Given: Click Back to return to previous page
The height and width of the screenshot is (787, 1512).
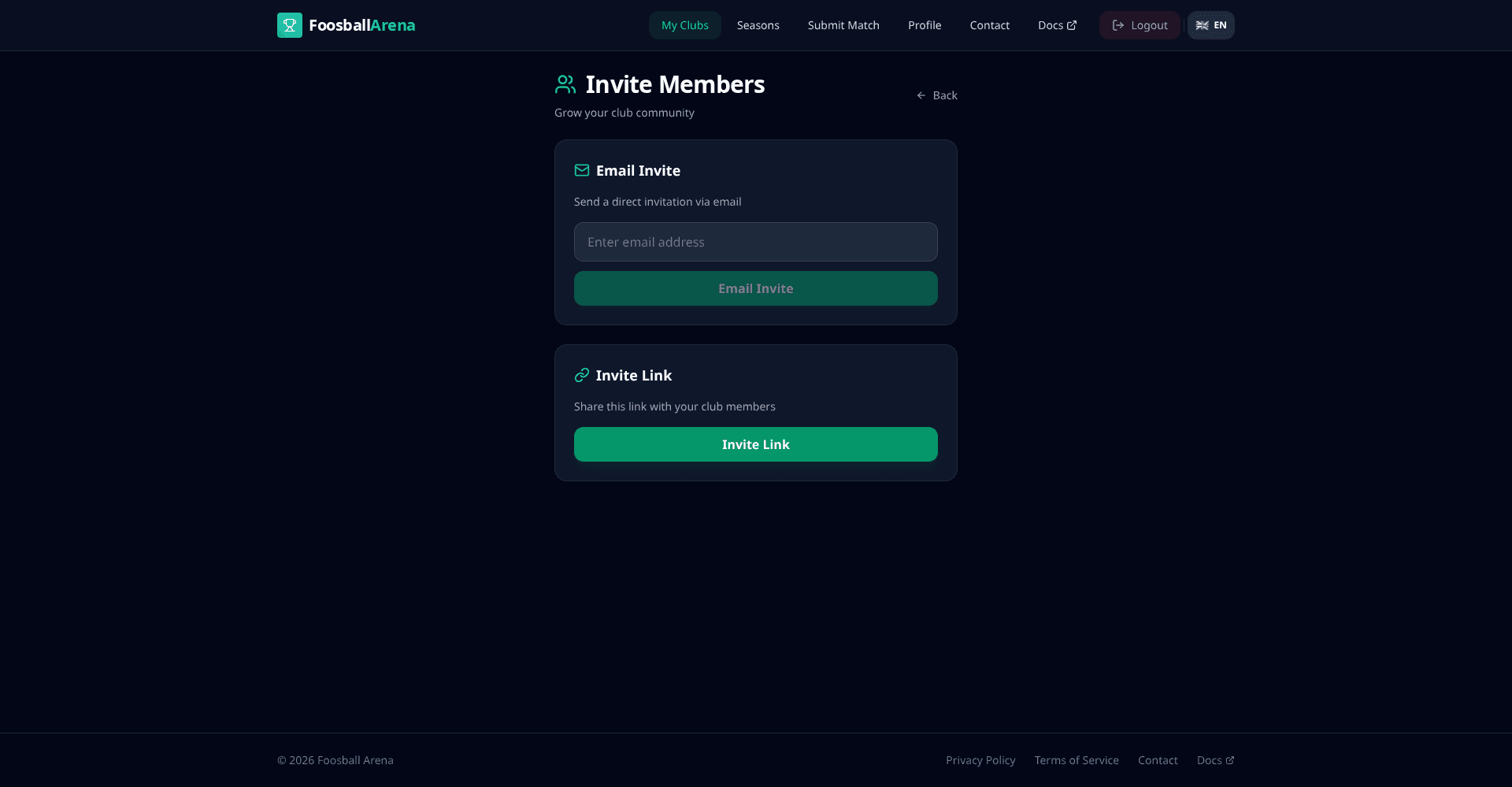Looking at the screenshot, I should pos(946,95).
